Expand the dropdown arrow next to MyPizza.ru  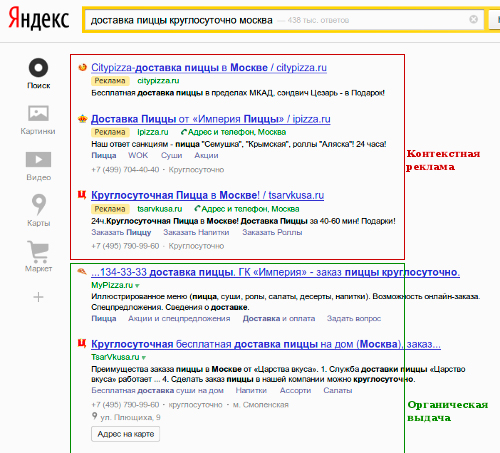pyautogui.click(x=137, y=286)
